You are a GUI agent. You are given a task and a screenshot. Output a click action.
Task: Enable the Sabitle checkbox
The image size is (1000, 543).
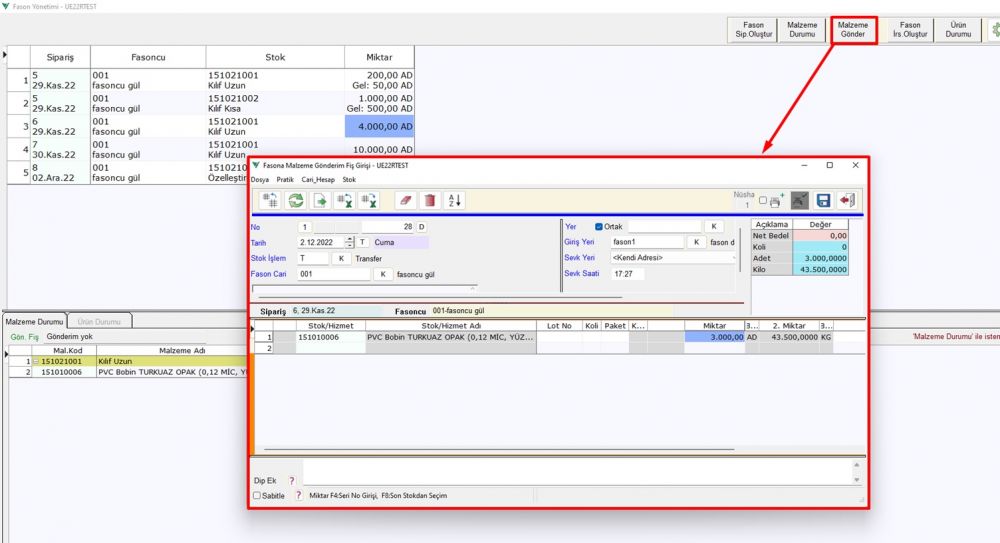click(x=257, y=495)
